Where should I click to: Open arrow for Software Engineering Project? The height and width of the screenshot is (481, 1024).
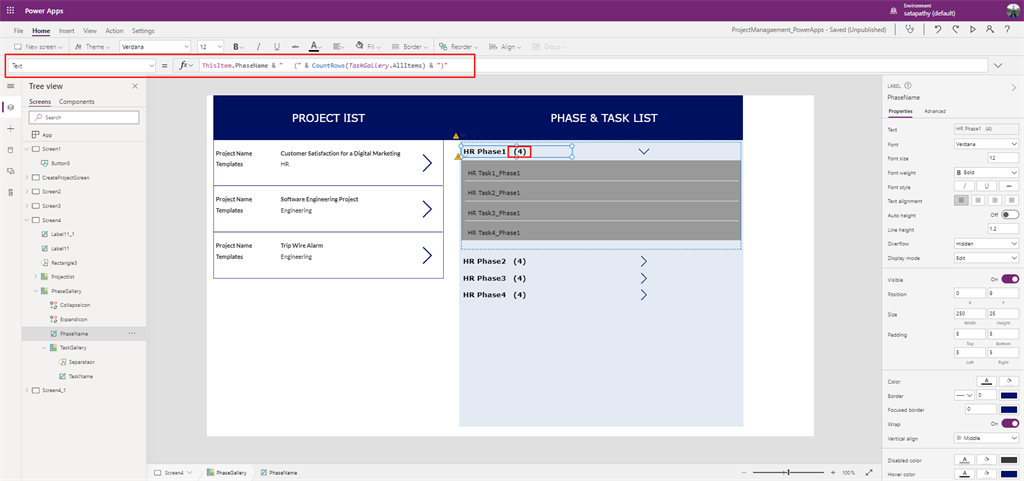point(428,209)
